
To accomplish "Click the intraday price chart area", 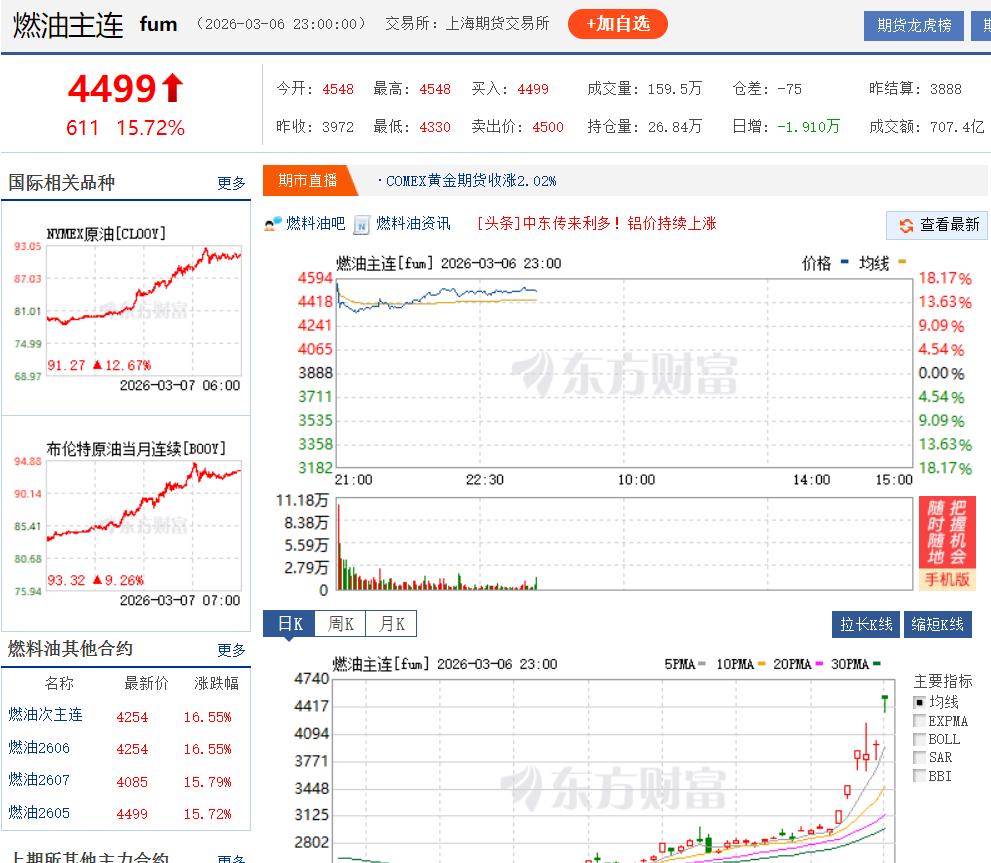I will (x=624, y=372).
